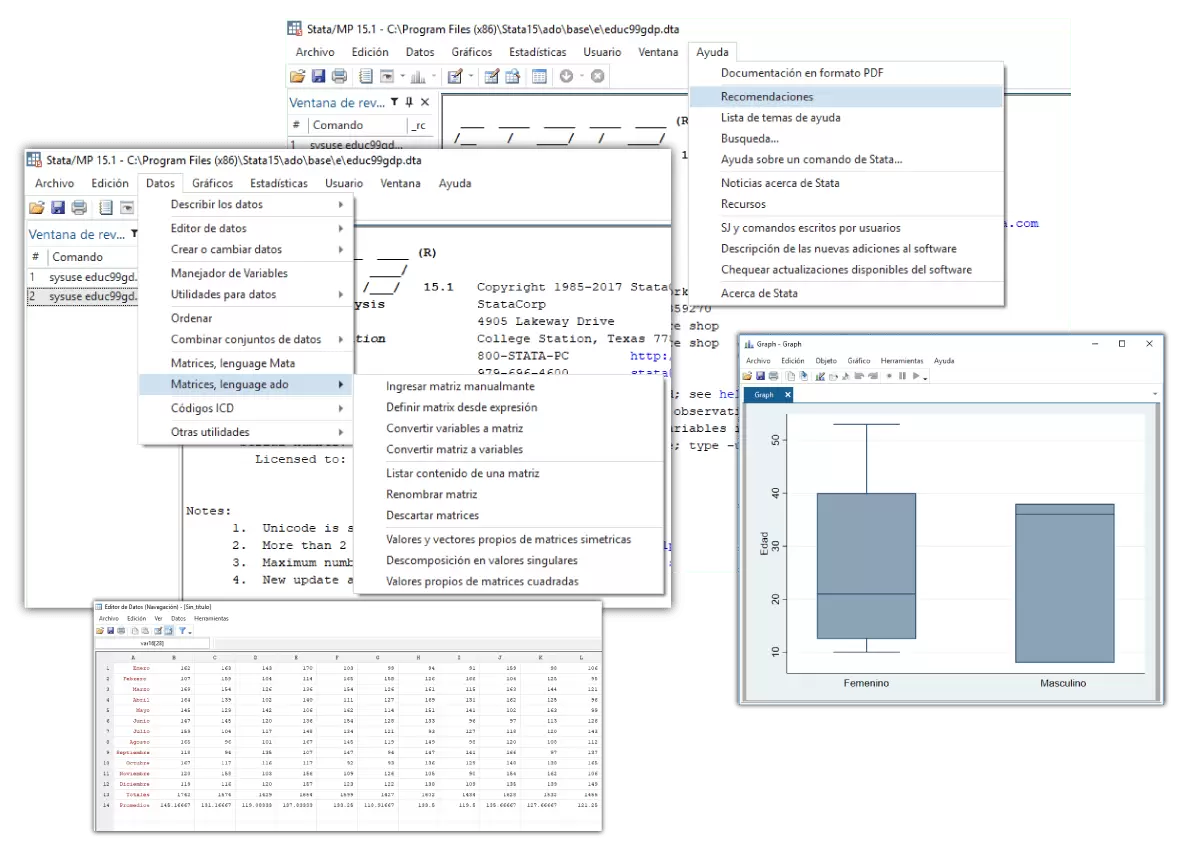Choose Chequear actualizaciones disponibles del software
Screen dimensions: 1187x848
[846, 270]
